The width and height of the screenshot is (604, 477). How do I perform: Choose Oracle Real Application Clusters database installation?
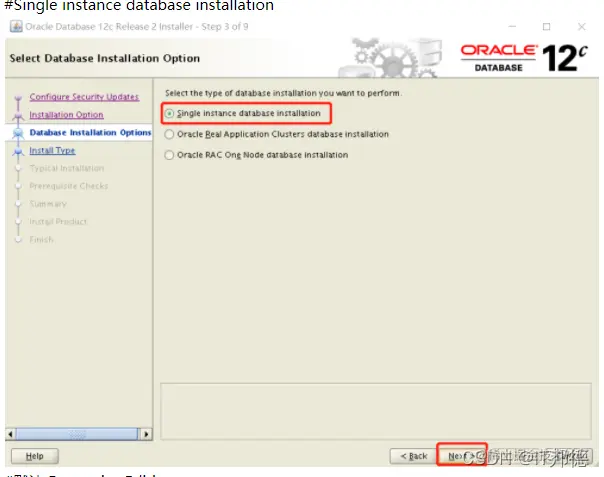pyautogui.click(x=169, y=134)
